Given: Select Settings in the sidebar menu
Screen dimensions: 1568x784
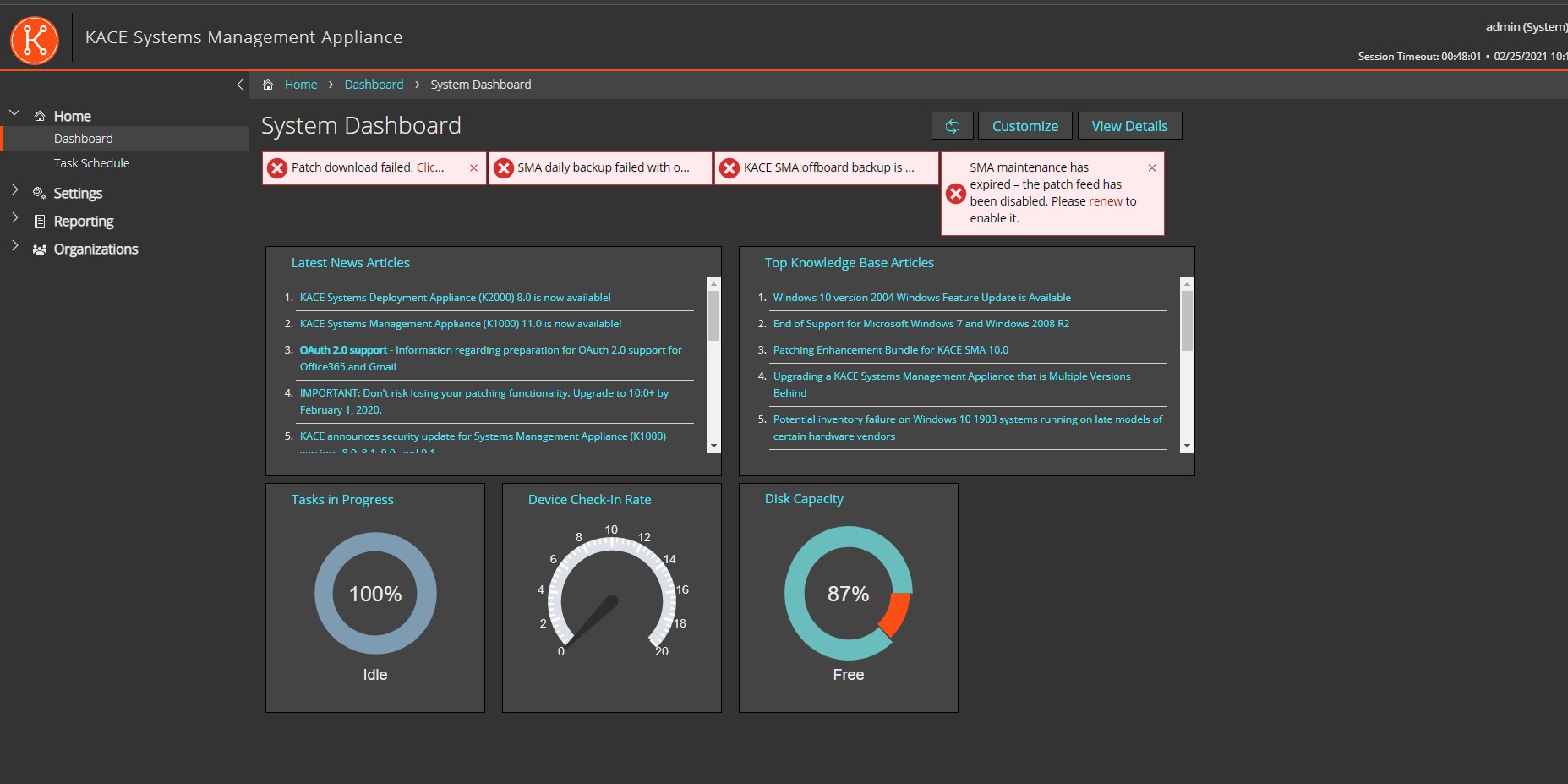Looking at the screenshot, I should tap(78, 193).
